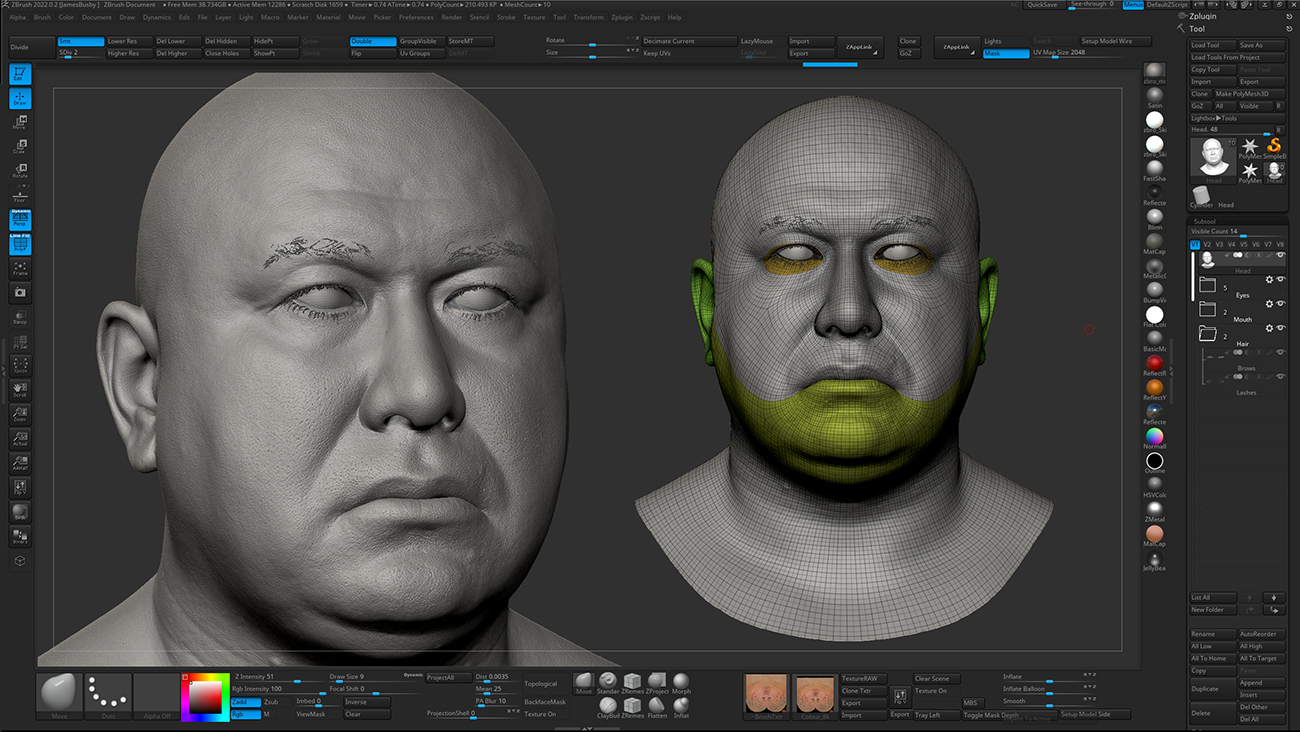
Task: Click the ProjectAll button
Action: (448, 678)
